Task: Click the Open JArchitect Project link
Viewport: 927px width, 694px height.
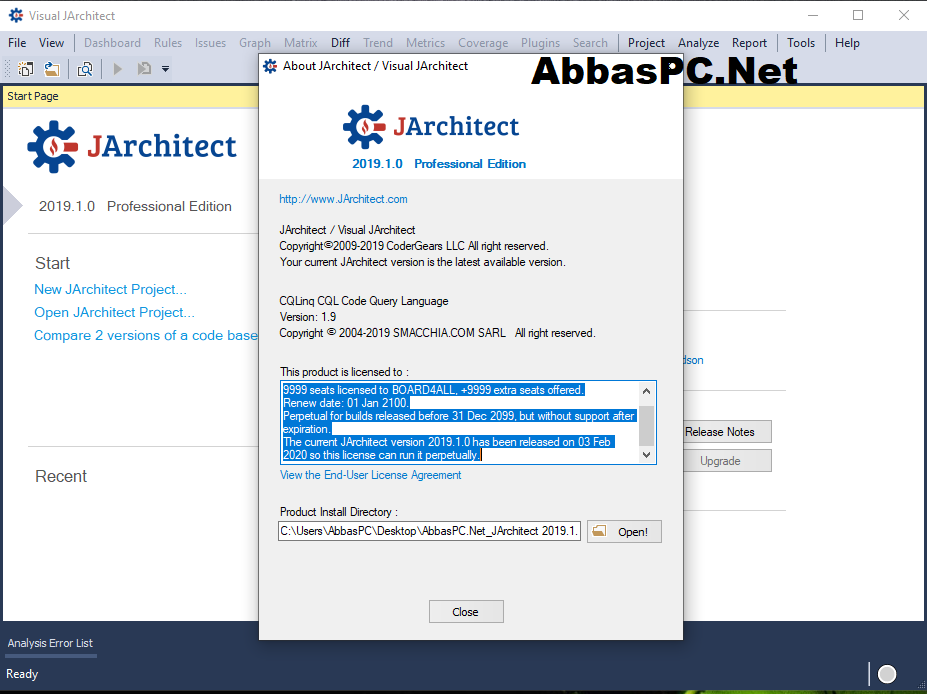Action: [x=114, y=313]
